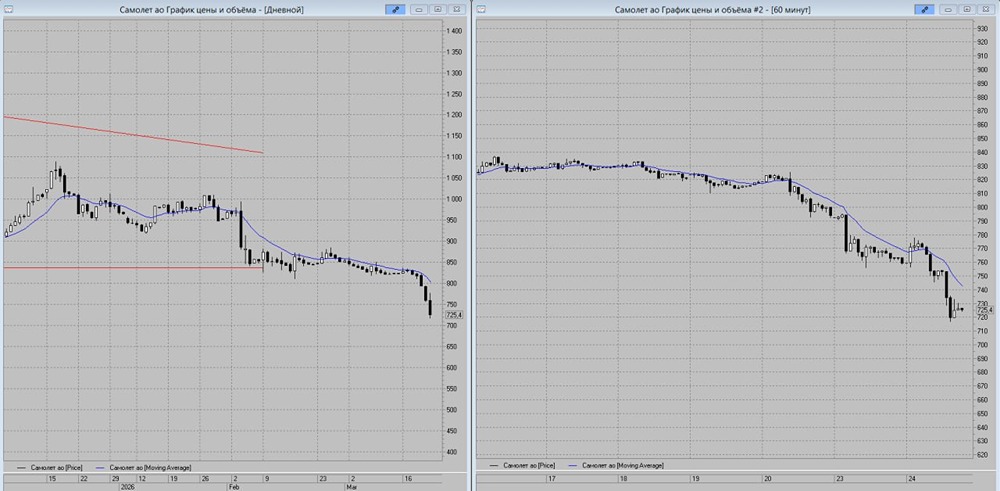Screen dimensions: 1000x491
Task: Select the 'Самолет ао График цены и объёма - [Дневной]' title
Action: (212, 10)
